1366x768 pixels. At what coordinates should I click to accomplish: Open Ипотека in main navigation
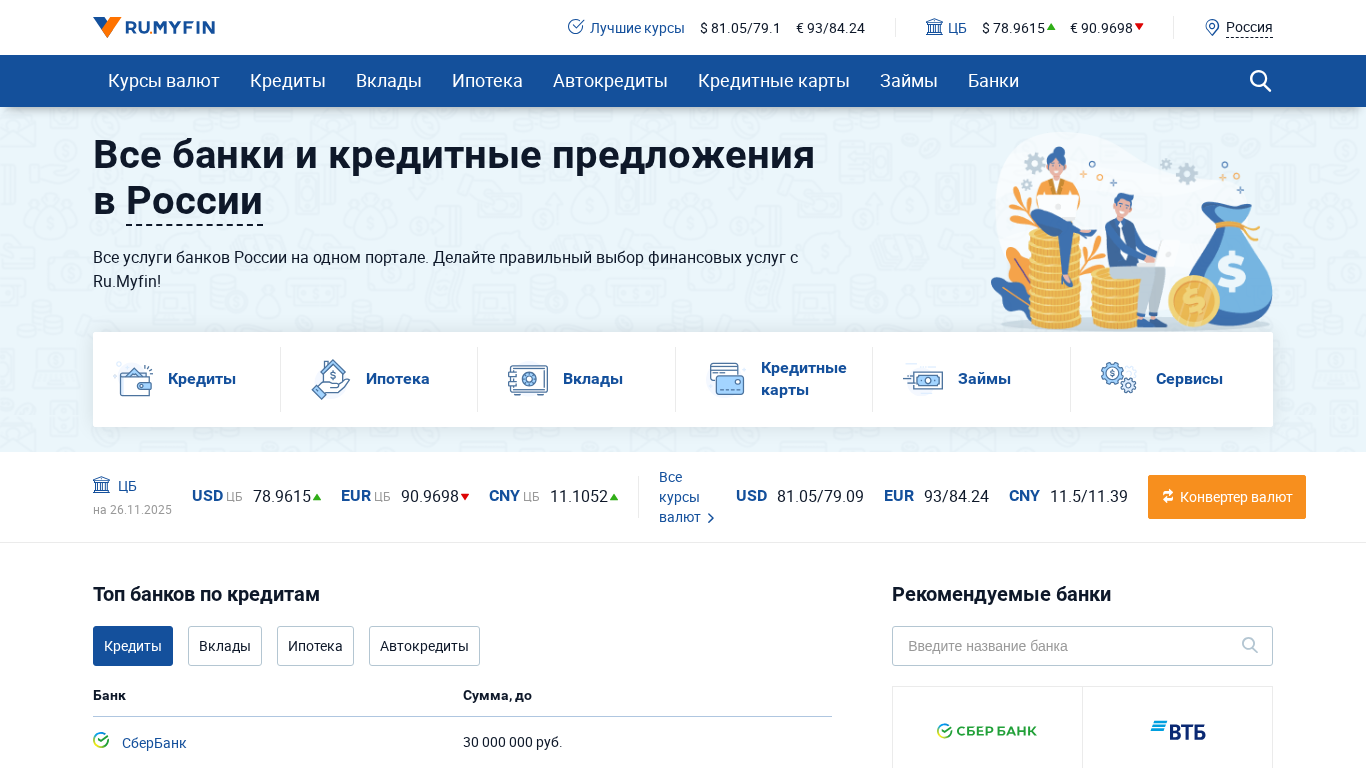click(487, 81)
